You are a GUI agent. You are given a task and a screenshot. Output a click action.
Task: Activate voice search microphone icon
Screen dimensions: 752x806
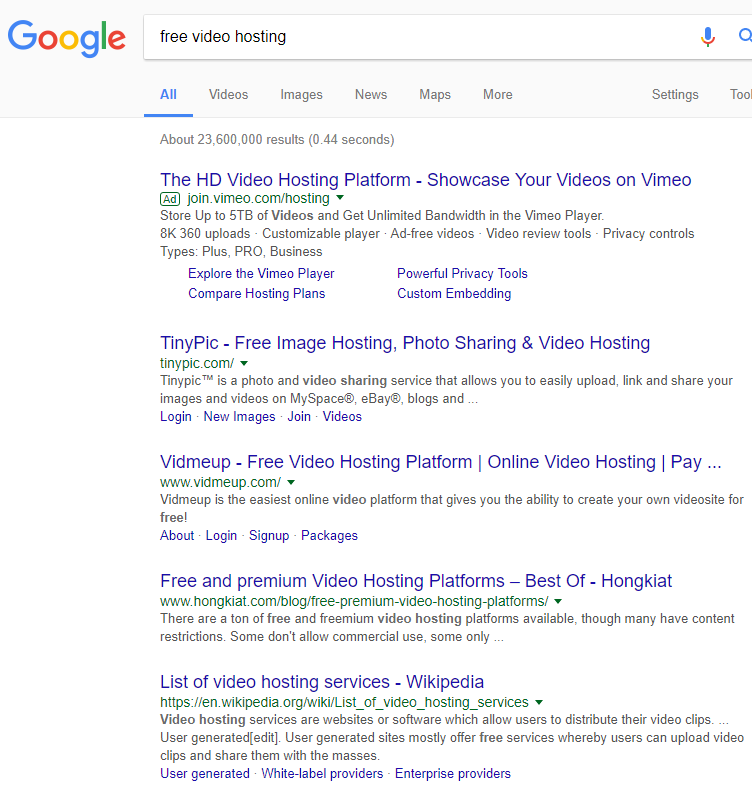tap(708, 36)
